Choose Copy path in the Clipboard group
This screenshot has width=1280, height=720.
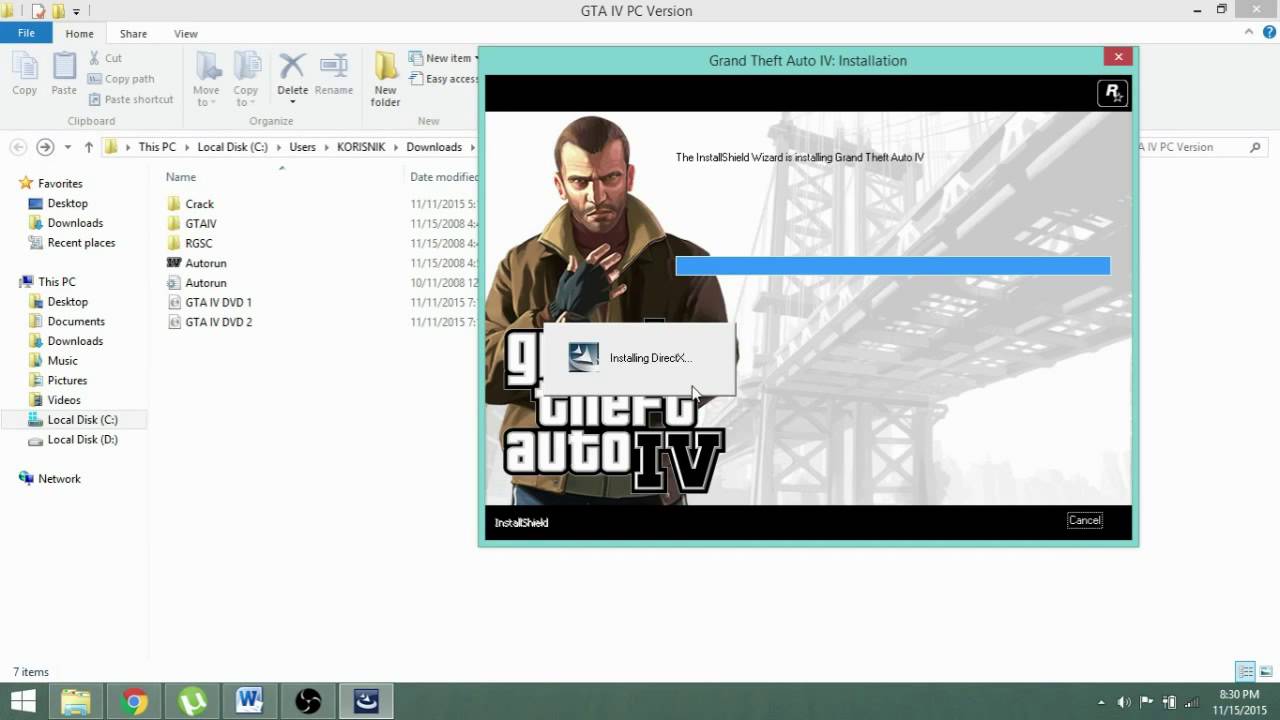(121, 79)
